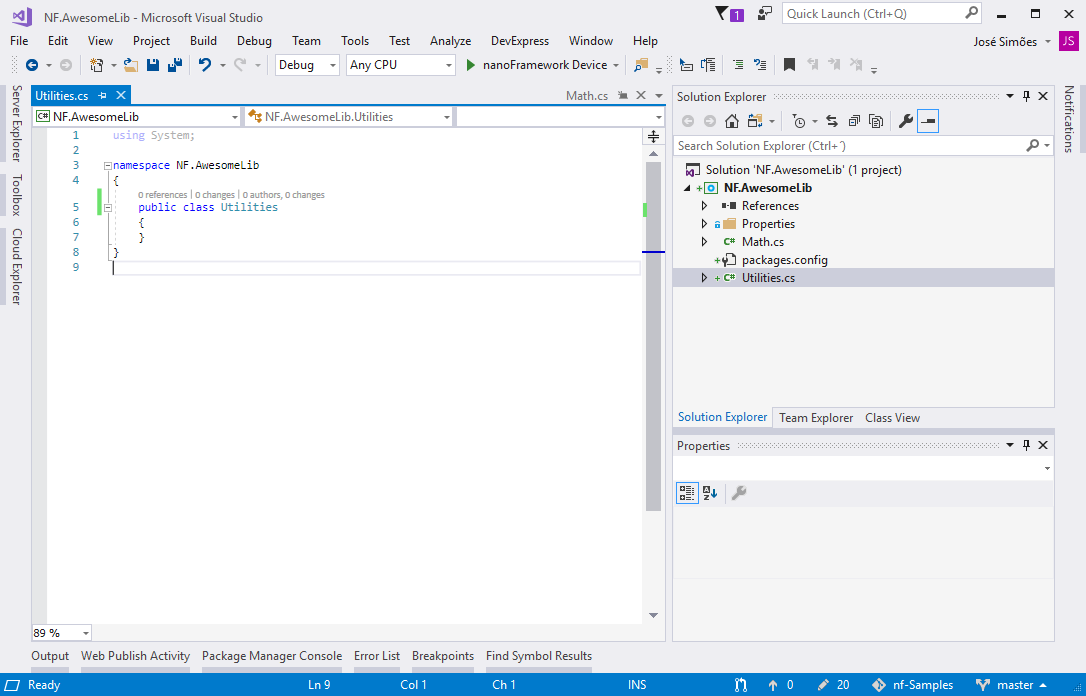The image size is (1086, 696).
Task: Click the comment selected lines icon
Action: pos(738,65)
